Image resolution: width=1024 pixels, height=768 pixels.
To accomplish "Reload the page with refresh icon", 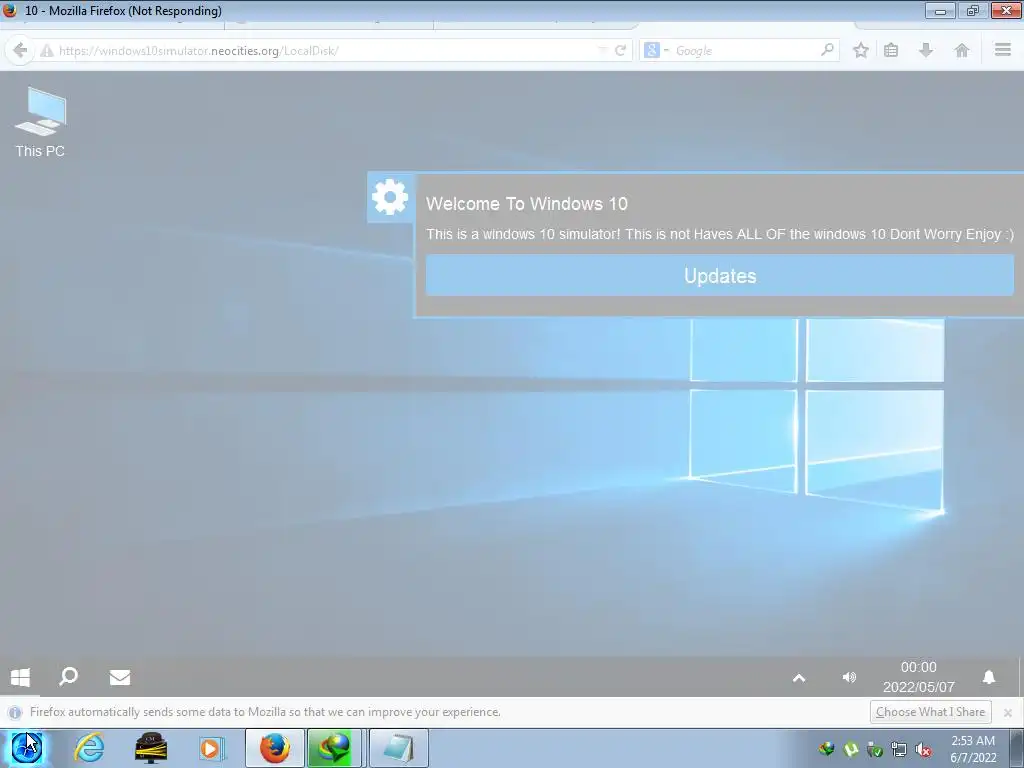I will click(620, 50).
